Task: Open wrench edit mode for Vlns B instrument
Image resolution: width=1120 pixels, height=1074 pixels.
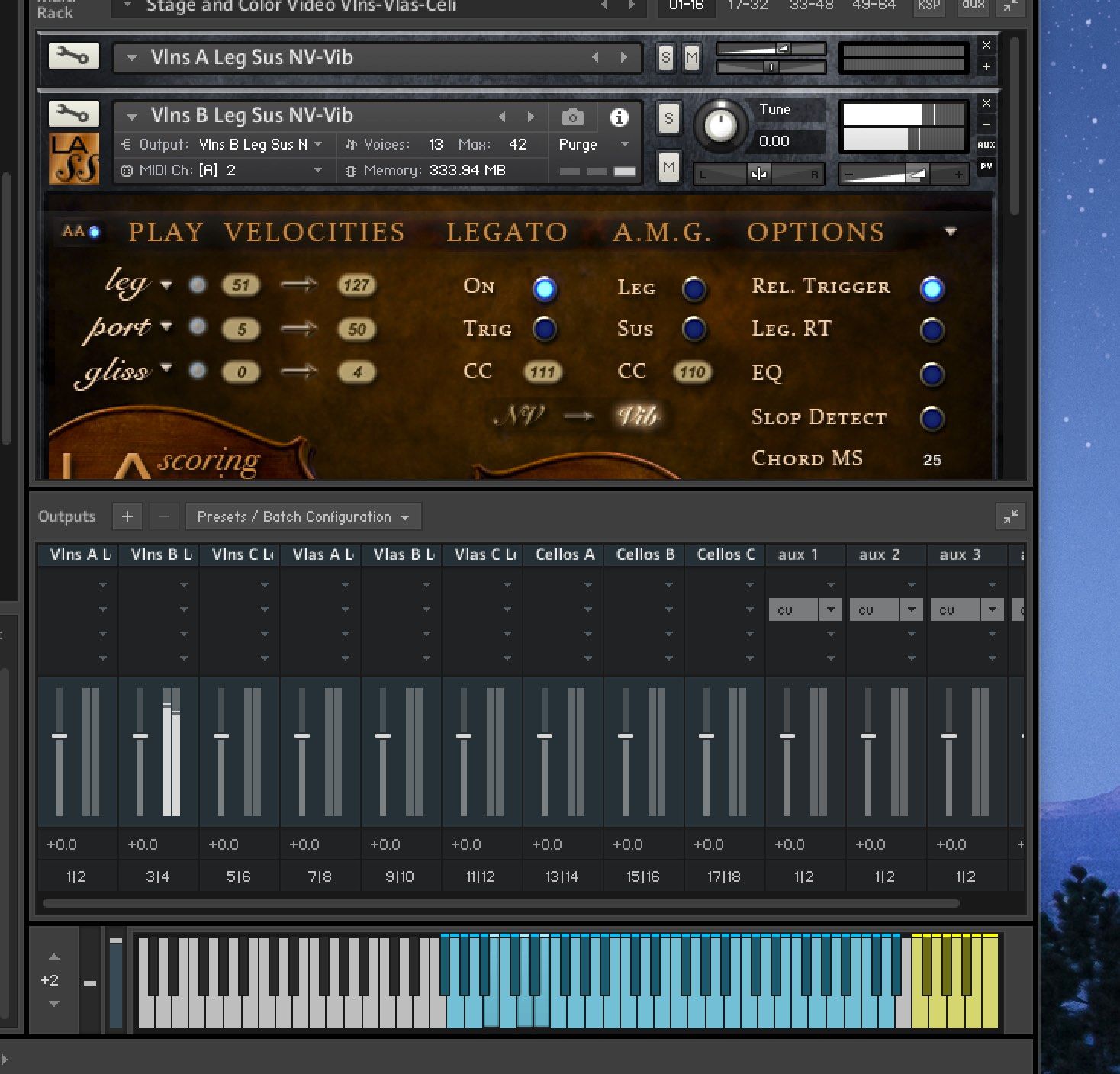Action: click(73, 114)
